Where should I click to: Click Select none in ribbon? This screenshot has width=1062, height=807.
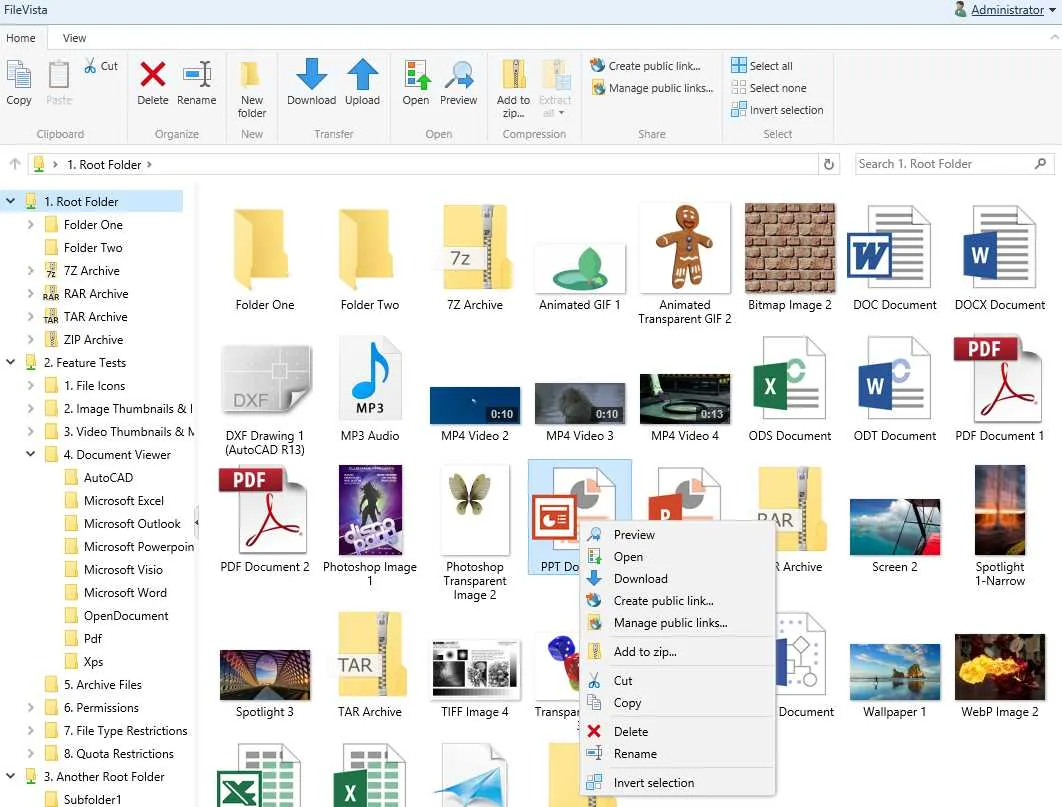769,88
